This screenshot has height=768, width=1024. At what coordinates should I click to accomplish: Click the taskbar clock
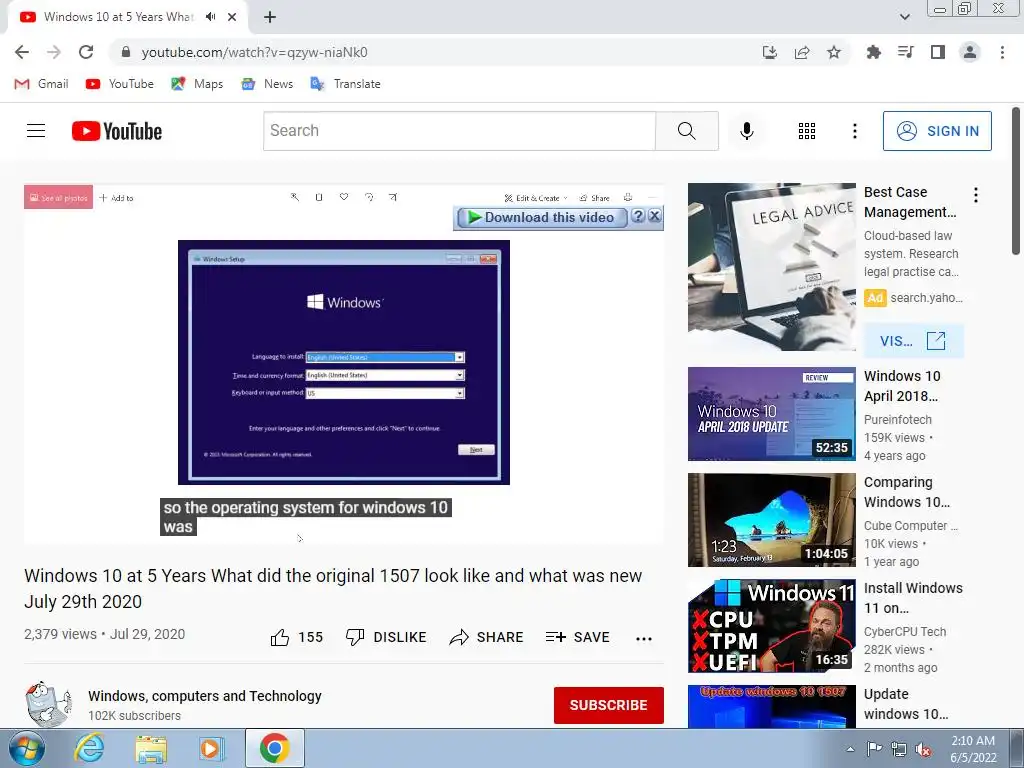[x=973, y=749]
